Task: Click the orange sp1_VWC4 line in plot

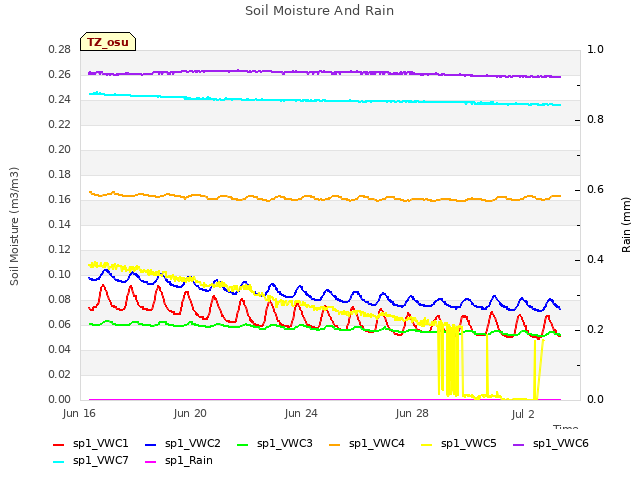Action: [x=327, y=198]
